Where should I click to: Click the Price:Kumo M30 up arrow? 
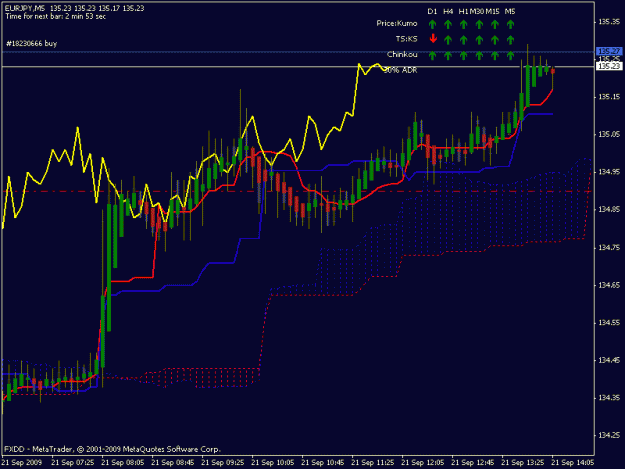tap(479, 24)
